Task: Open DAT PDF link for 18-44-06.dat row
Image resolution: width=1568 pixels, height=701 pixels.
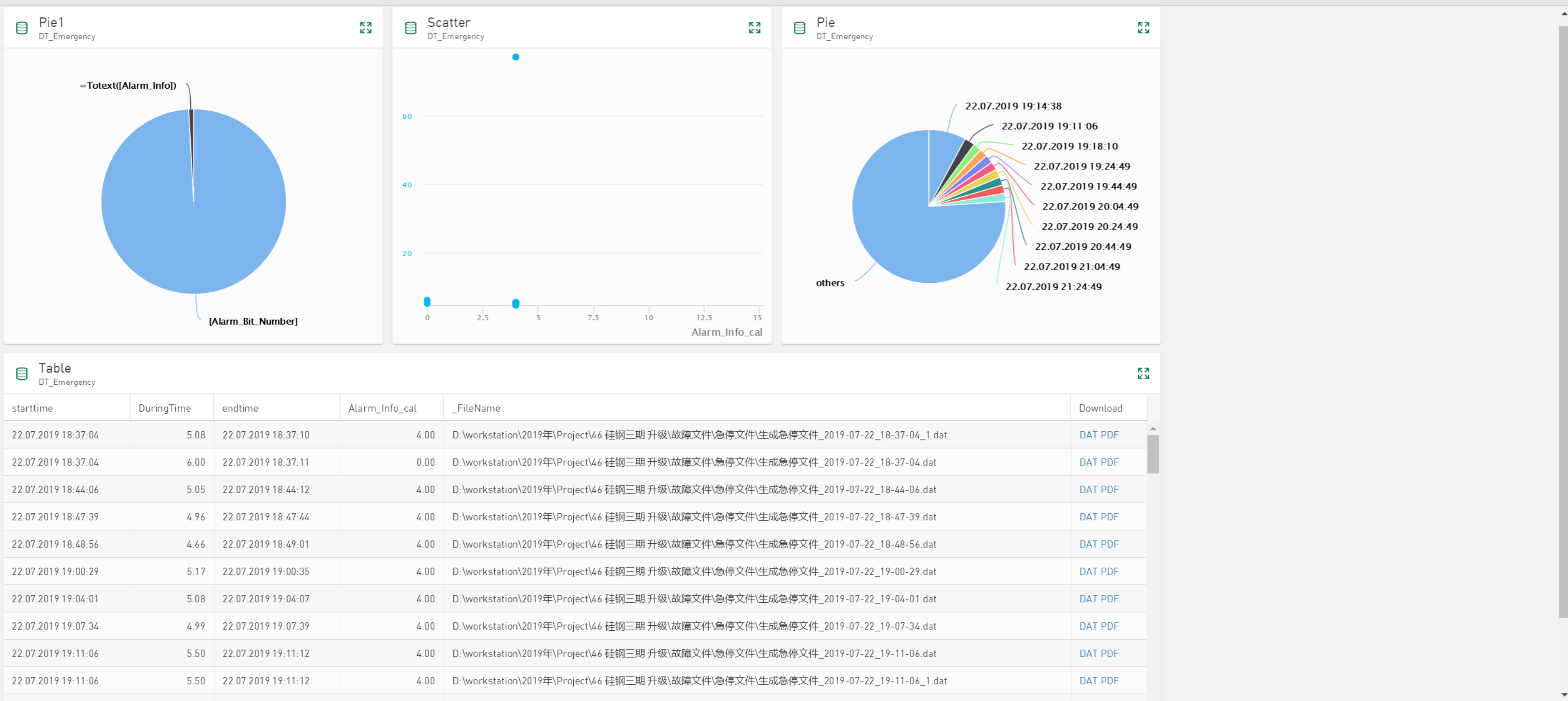Action: click(1099, 490)
